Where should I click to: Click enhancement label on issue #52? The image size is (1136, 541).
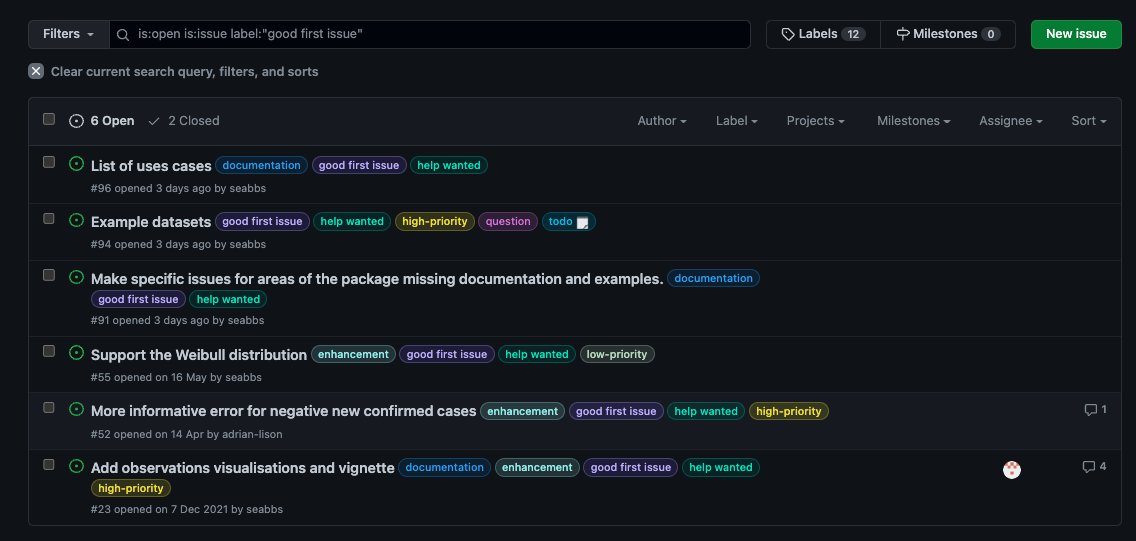pos(522,411)
